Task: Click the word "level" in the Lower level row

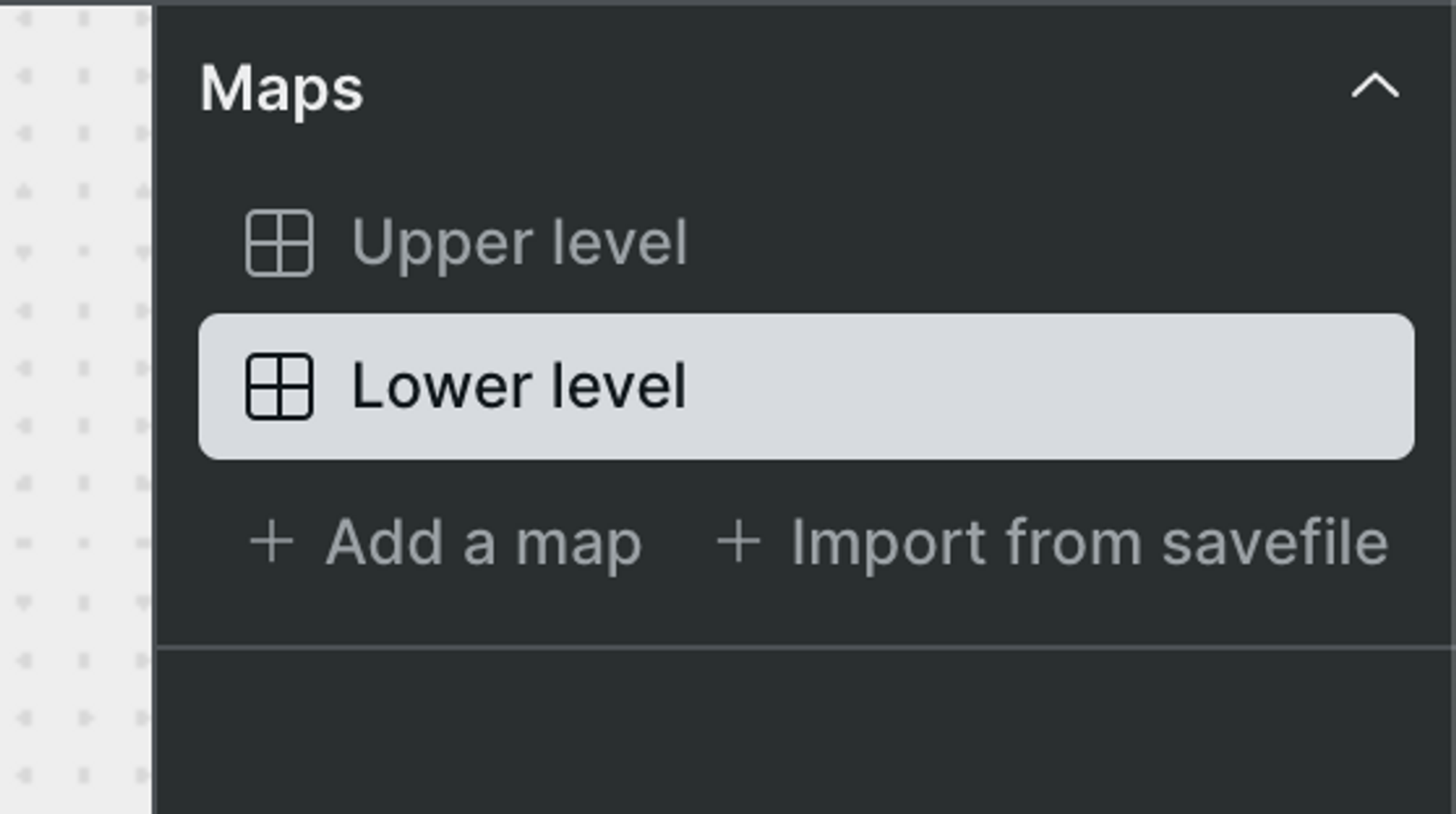Action: pyautogui.click(x=619, y=387)
